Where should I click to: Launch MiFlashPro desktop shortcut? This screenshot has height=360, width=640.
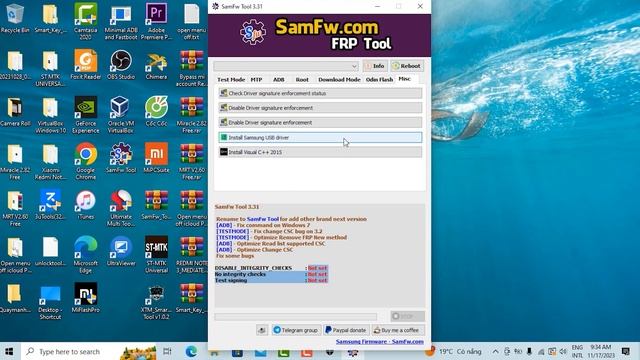pyautogui.click(x=86, y=297)
